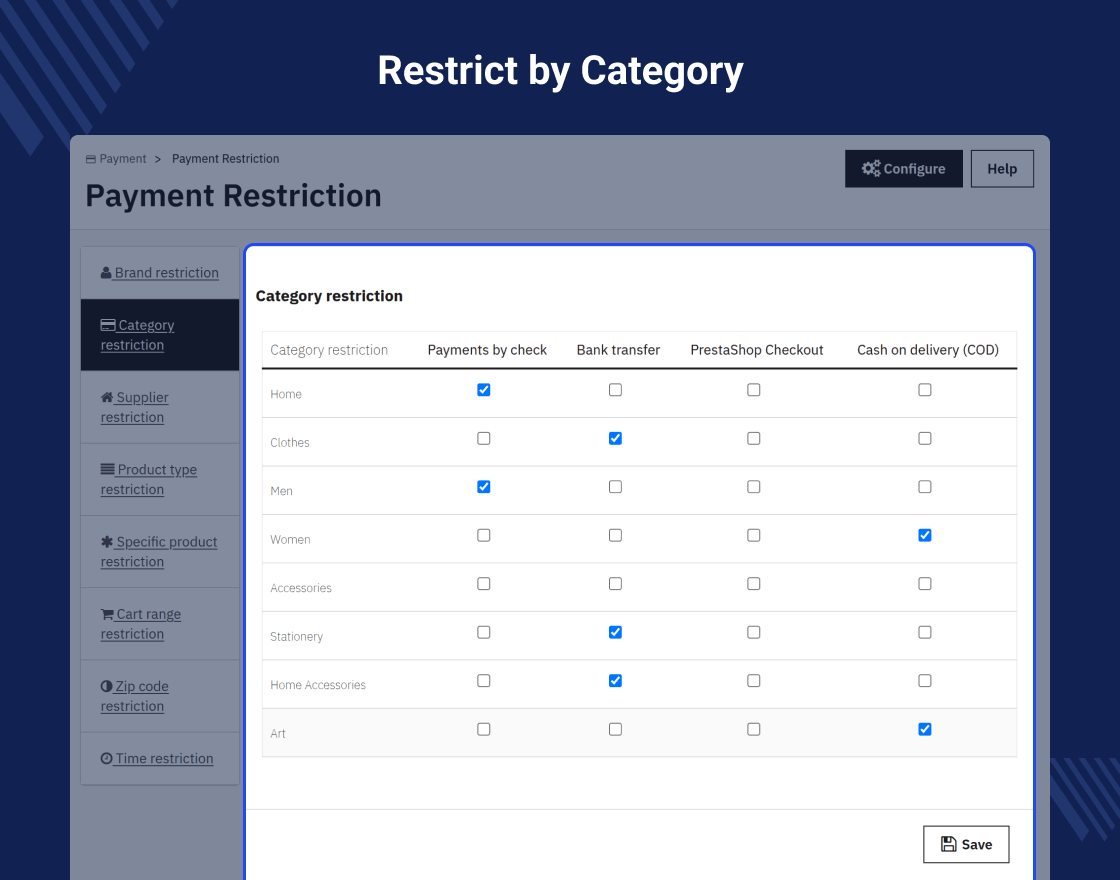
Task: Click the Brand restriction user icon
Action: (106, 273)
